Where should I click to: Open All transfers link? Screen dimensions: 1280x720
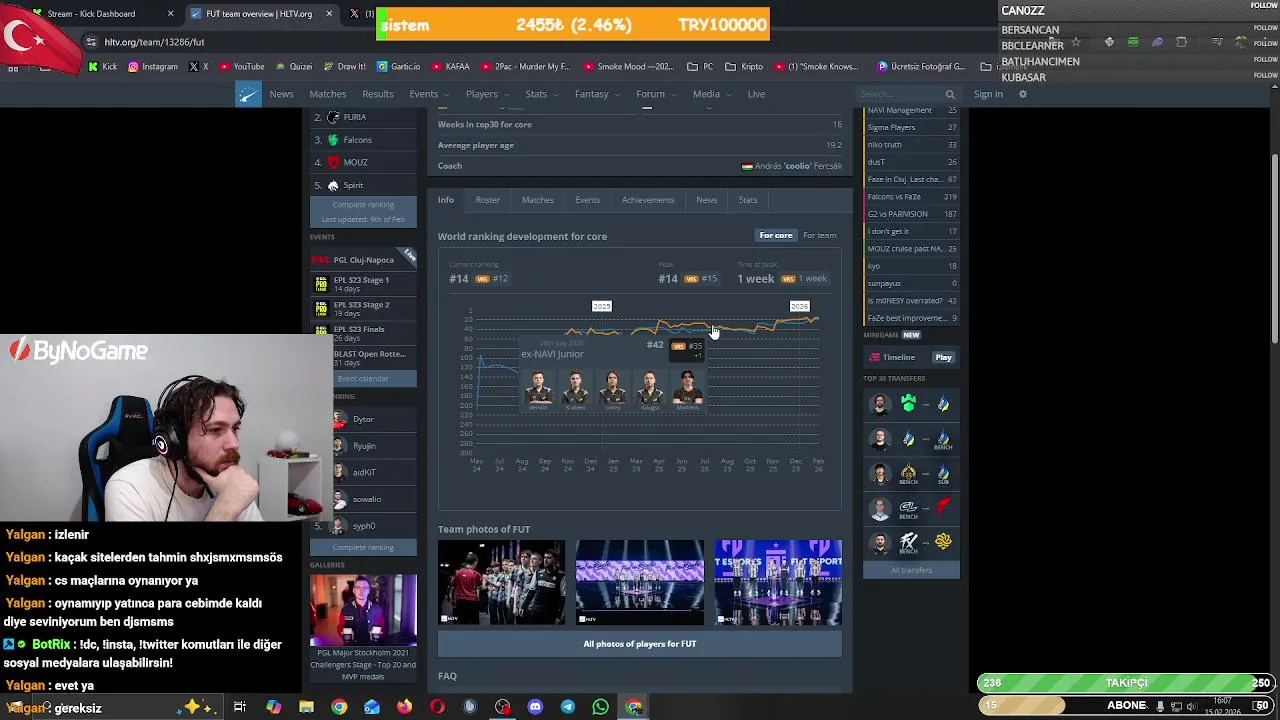[911, 570]
